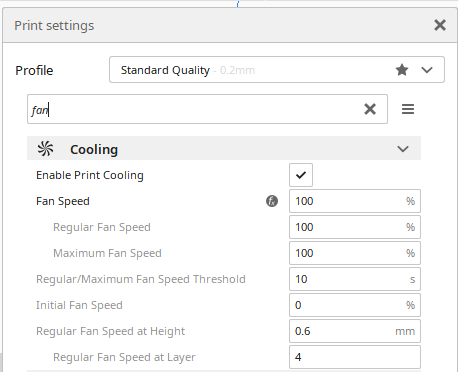Click the Cooling fan category icon
The image size is (458, 372).
[x=45, y=149]
